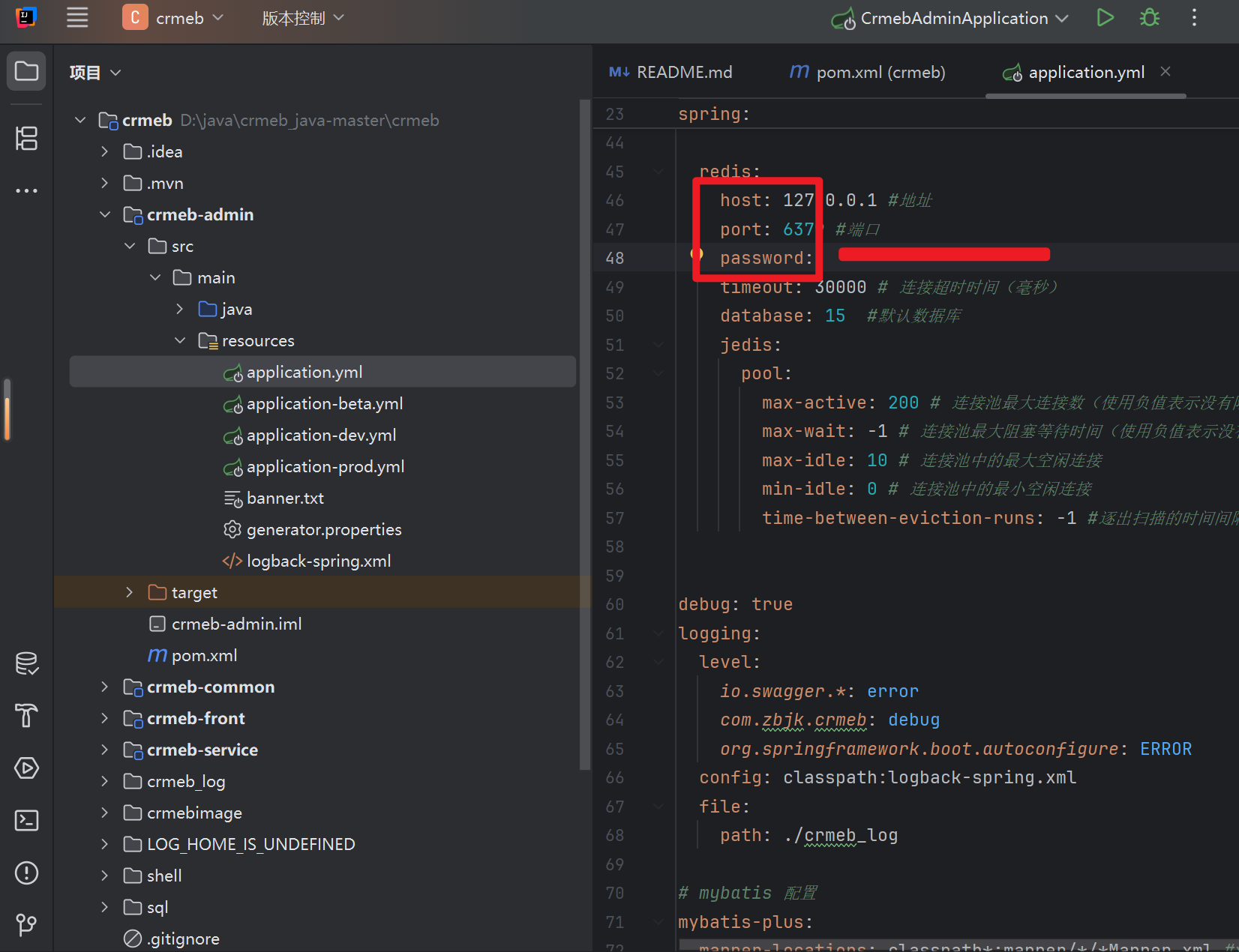The height and width of the screenshot is (952, 1239).
Task: Expand the .idea folder
Action: tap(105, 151)
